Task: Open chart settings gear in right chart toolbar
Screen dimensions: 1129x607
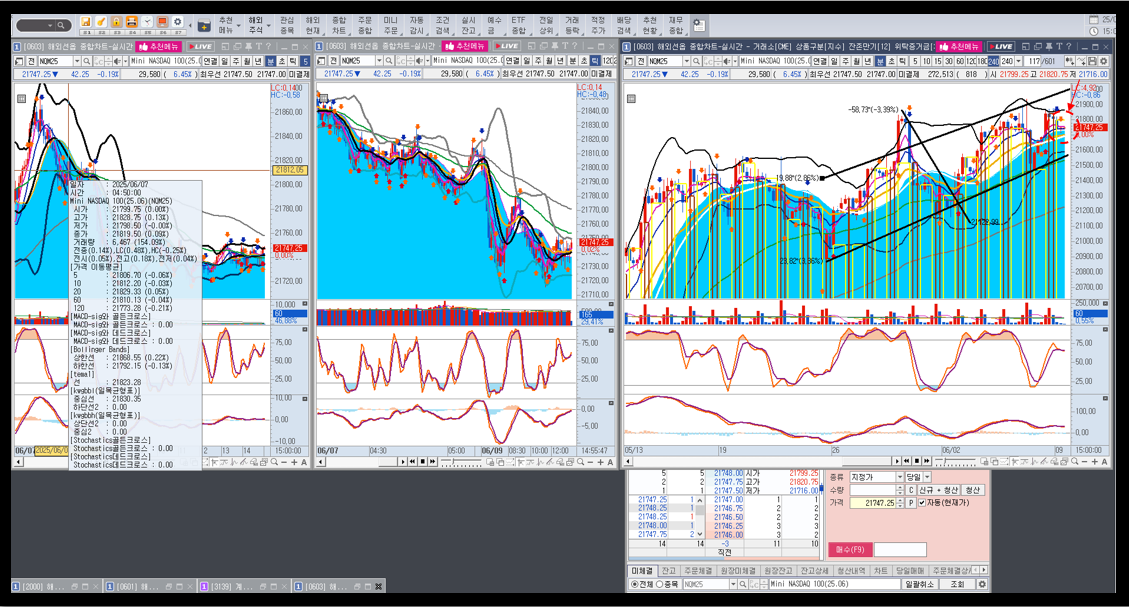Action: point(1103,61)
